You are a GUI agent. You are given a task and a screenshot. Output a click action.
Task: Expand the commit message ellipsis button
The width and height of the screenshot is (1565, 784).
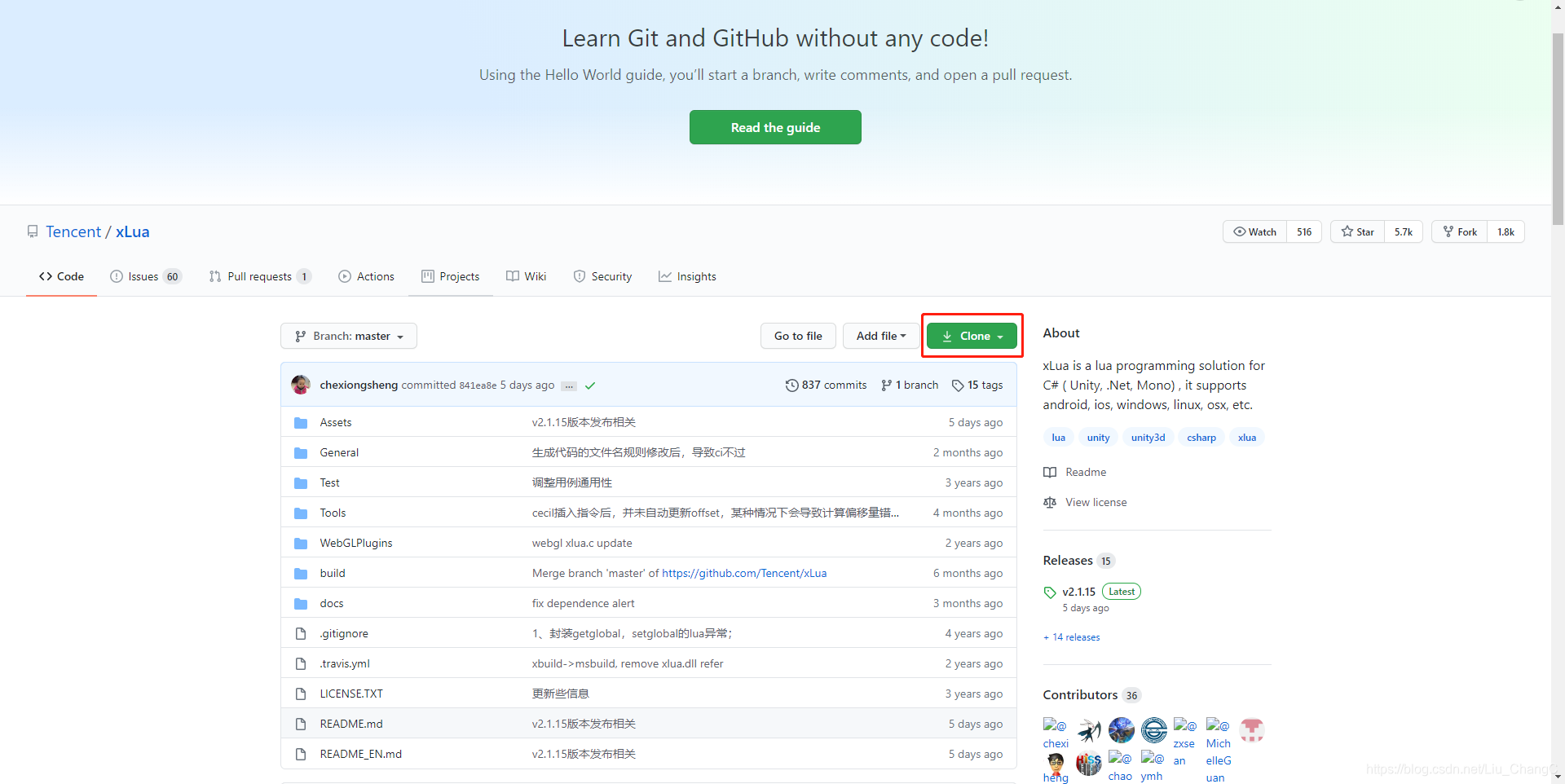point(569,386)
